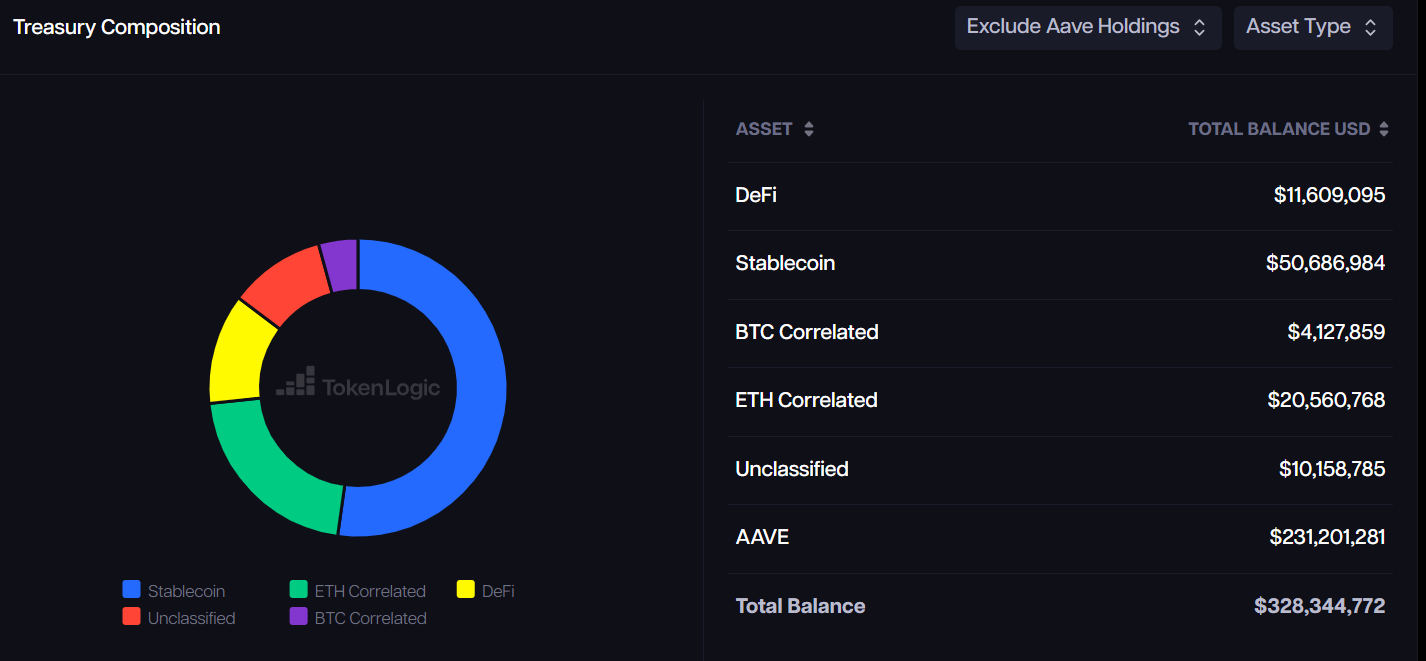Select the Stablecoin table row
The height and width of the screenshot is (661, 1426).
(x=1060, y=263)
